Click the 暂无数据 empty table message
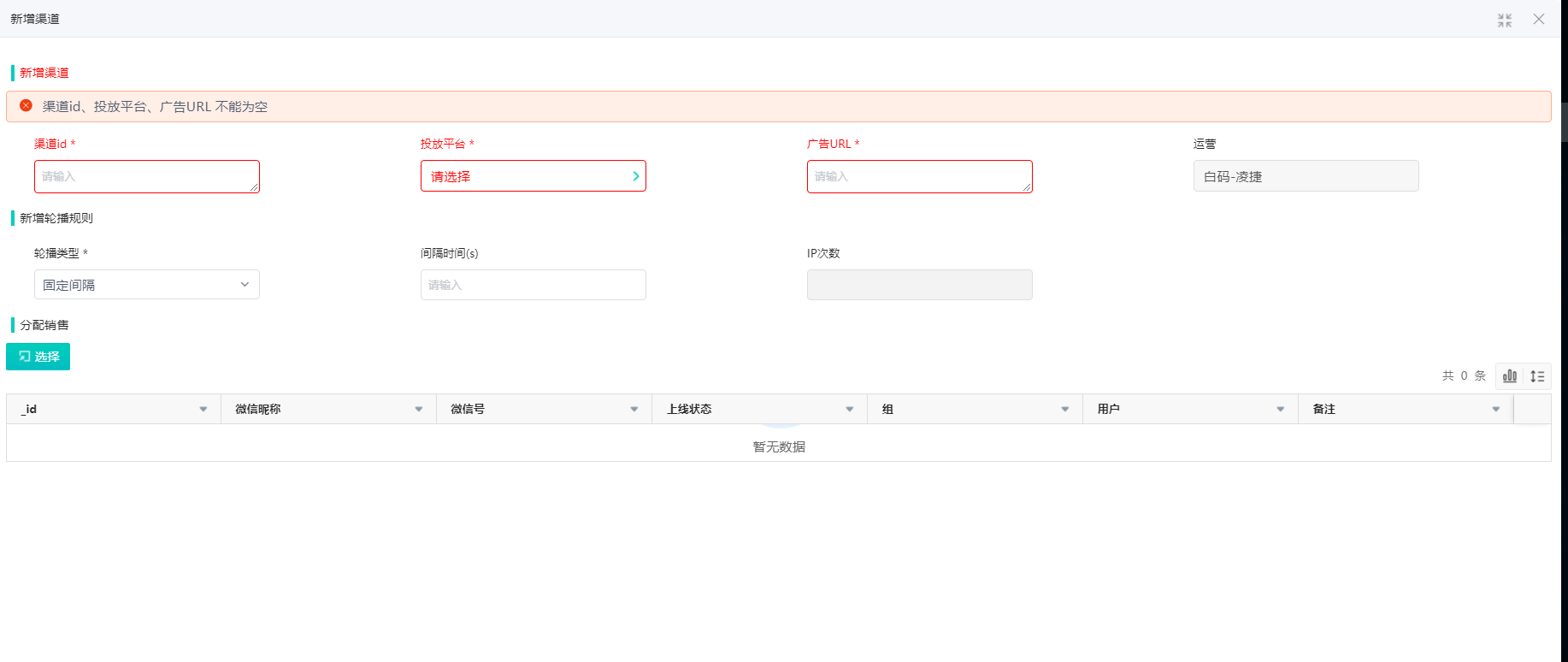This screenshot has width=1568, height=662. click(779, 446)
